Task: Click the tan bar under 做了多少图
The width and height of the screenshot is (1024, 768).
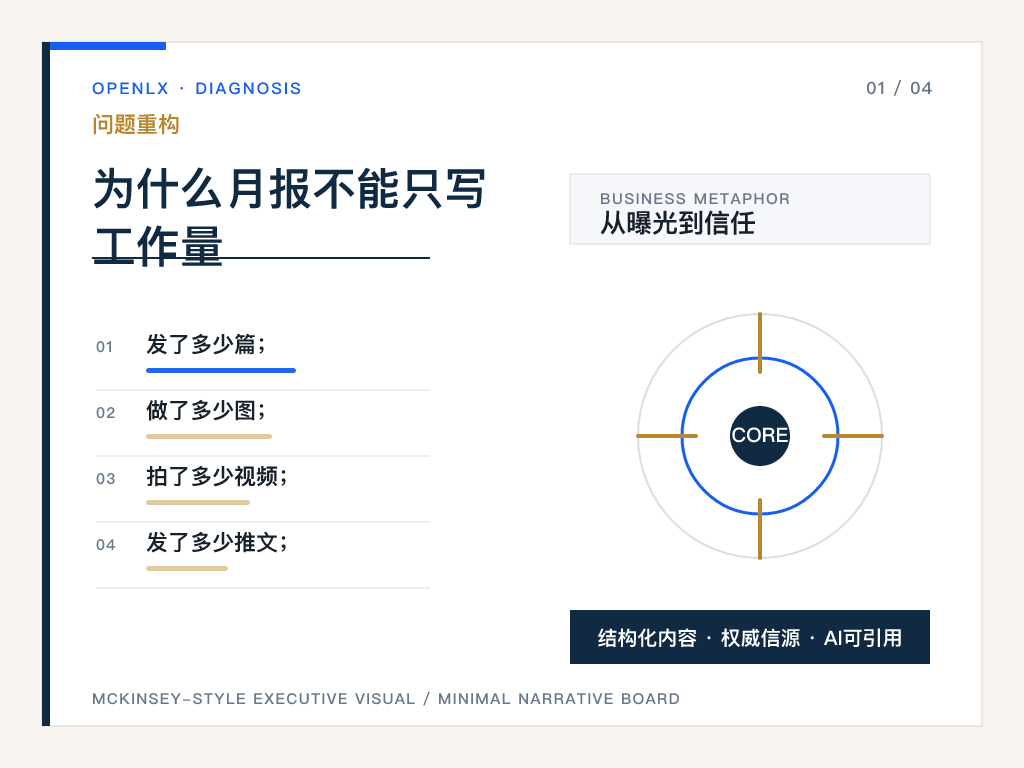Action: pos(209,436)
